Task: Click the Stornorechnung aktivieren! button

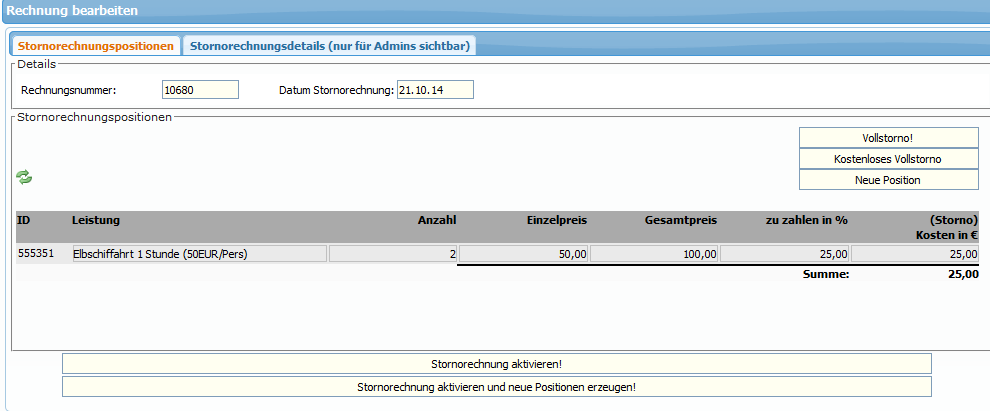Action: coord(496,364)
